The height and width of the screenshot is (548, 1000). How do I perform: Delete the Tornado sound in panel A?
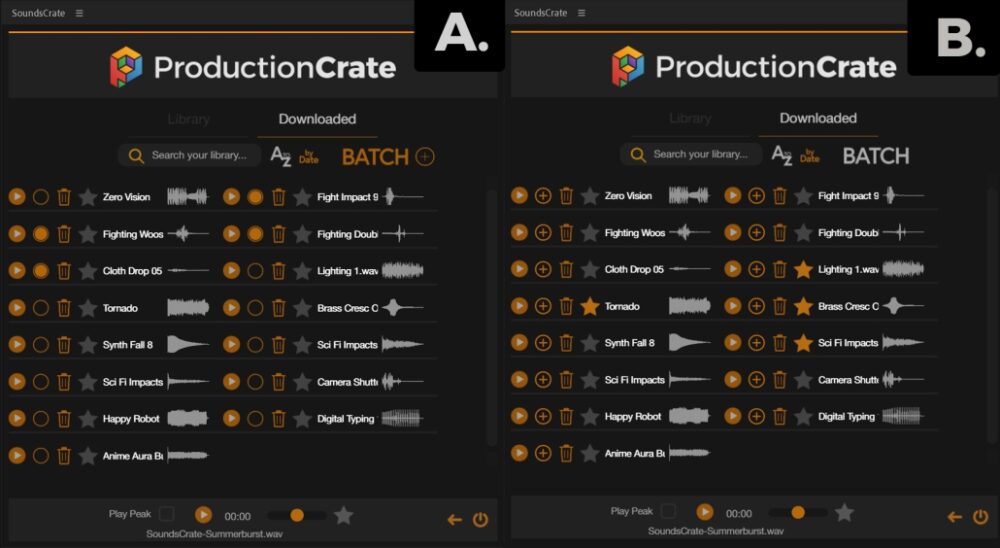point(64,308)
